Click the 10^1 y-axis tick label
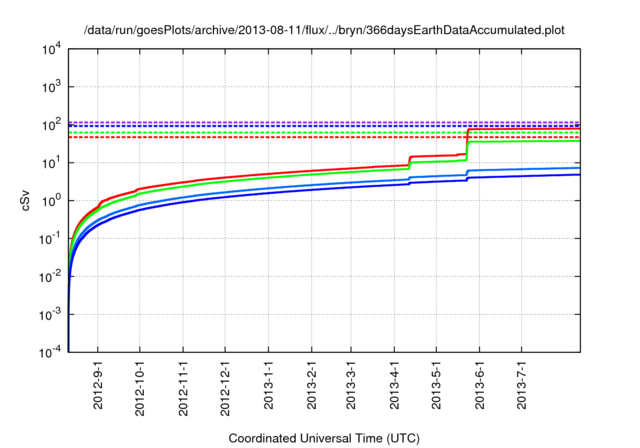640x448 pixels. pos(52,162)
